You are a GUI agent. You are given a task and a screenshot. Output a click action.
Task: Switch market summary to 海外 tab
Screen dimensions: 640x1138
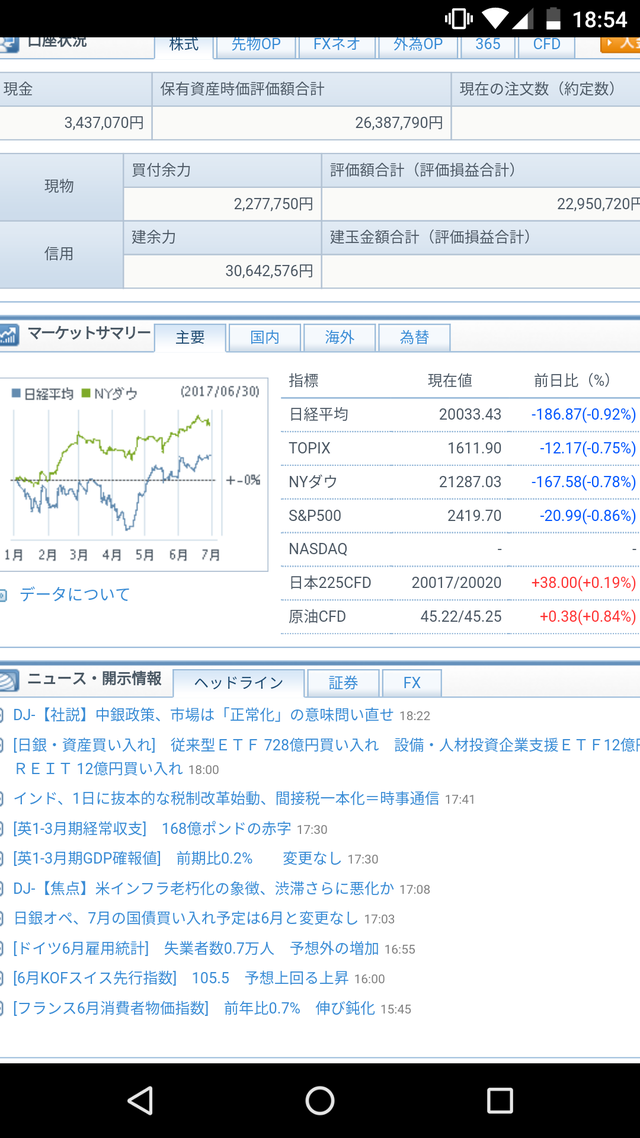point(340,337)
